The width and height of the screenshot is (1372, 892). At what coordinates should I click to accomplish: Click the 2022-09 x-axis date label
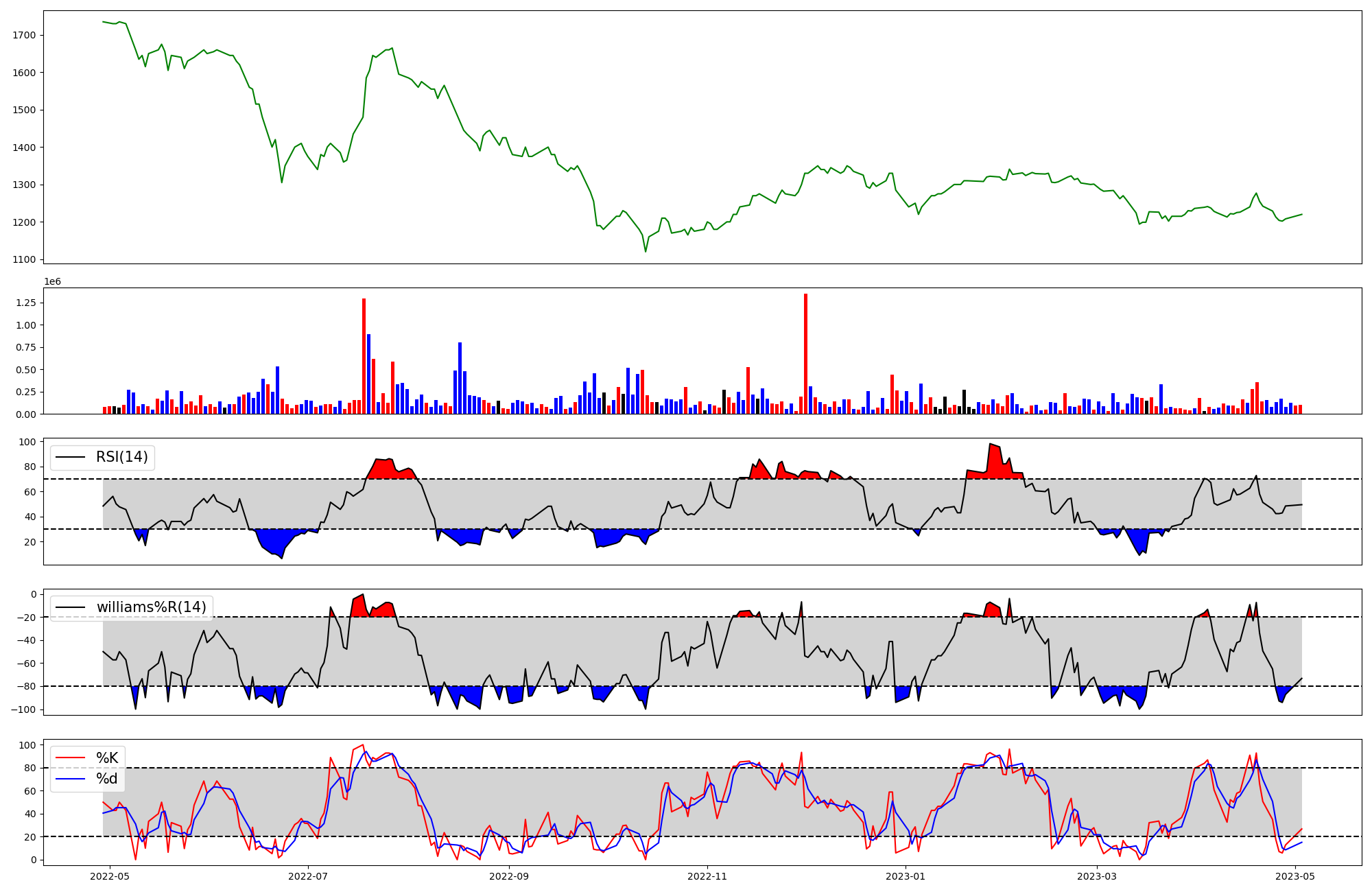pos(510,876)
